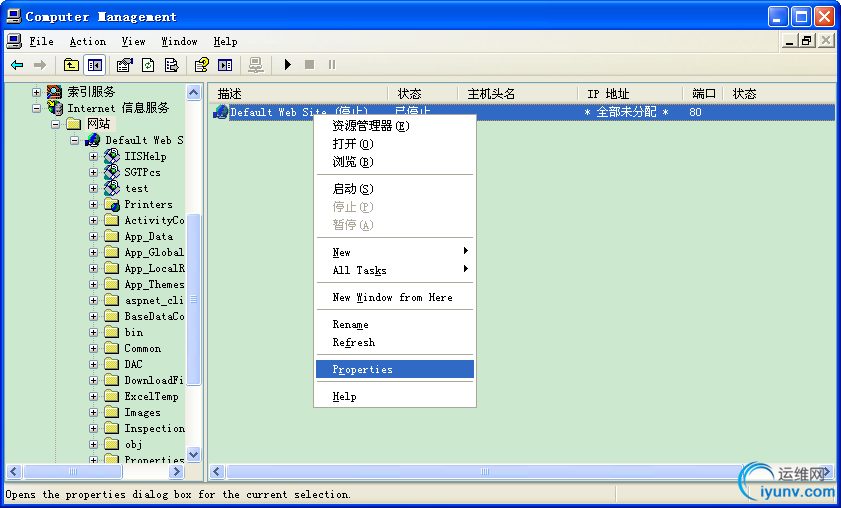Toggle the Show/Hide Console Tree icon
Image resolution: width=841 pixels, height=508 pixels.
click(x=95, y=65)
